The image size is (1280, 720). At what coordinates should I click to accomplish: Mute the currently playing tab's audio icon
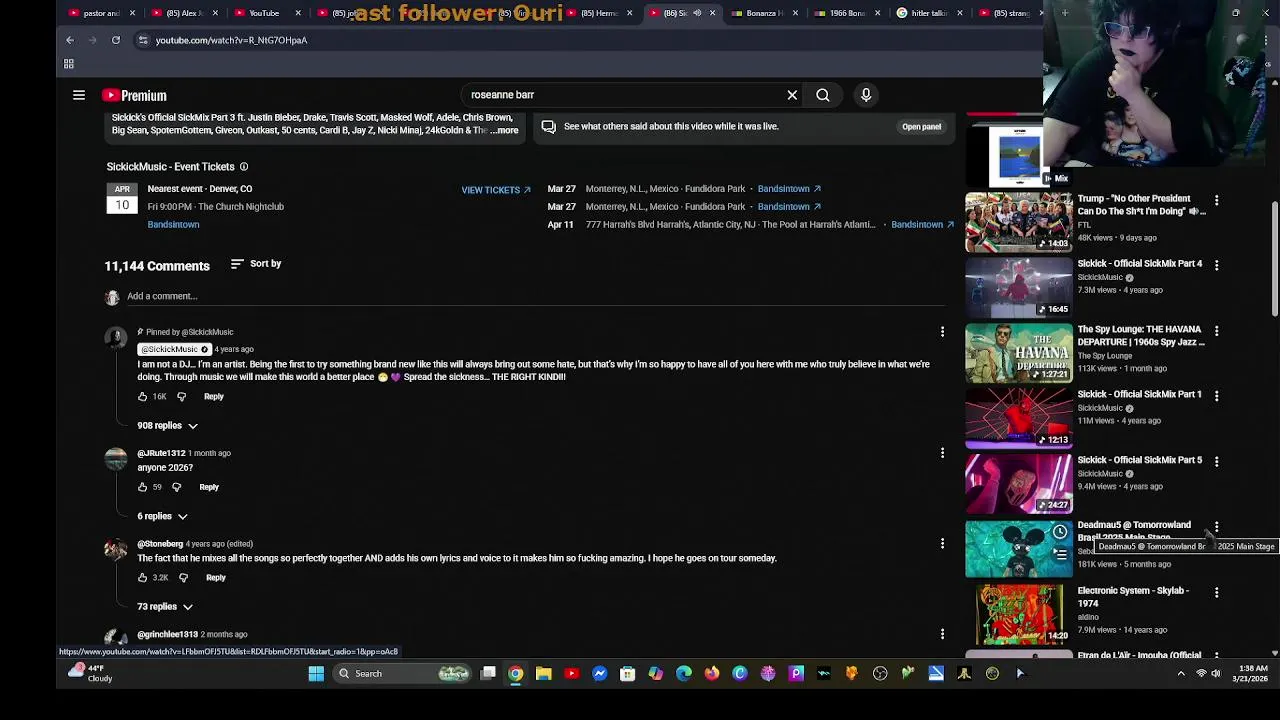(697, 13)
